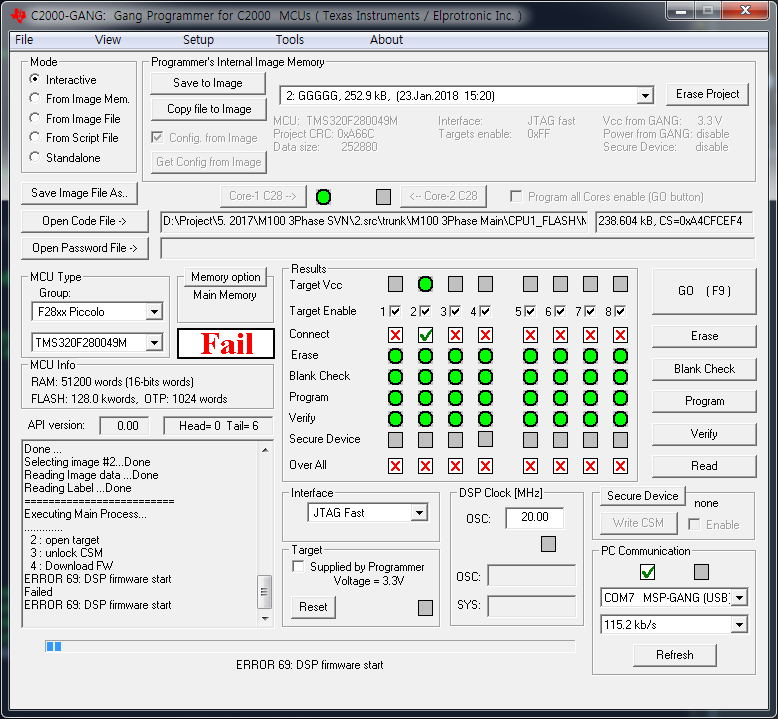The width and height of the screenshot is (778, 719).
Task: Click log panel scrollbar thumb
Action: (264, 591)
